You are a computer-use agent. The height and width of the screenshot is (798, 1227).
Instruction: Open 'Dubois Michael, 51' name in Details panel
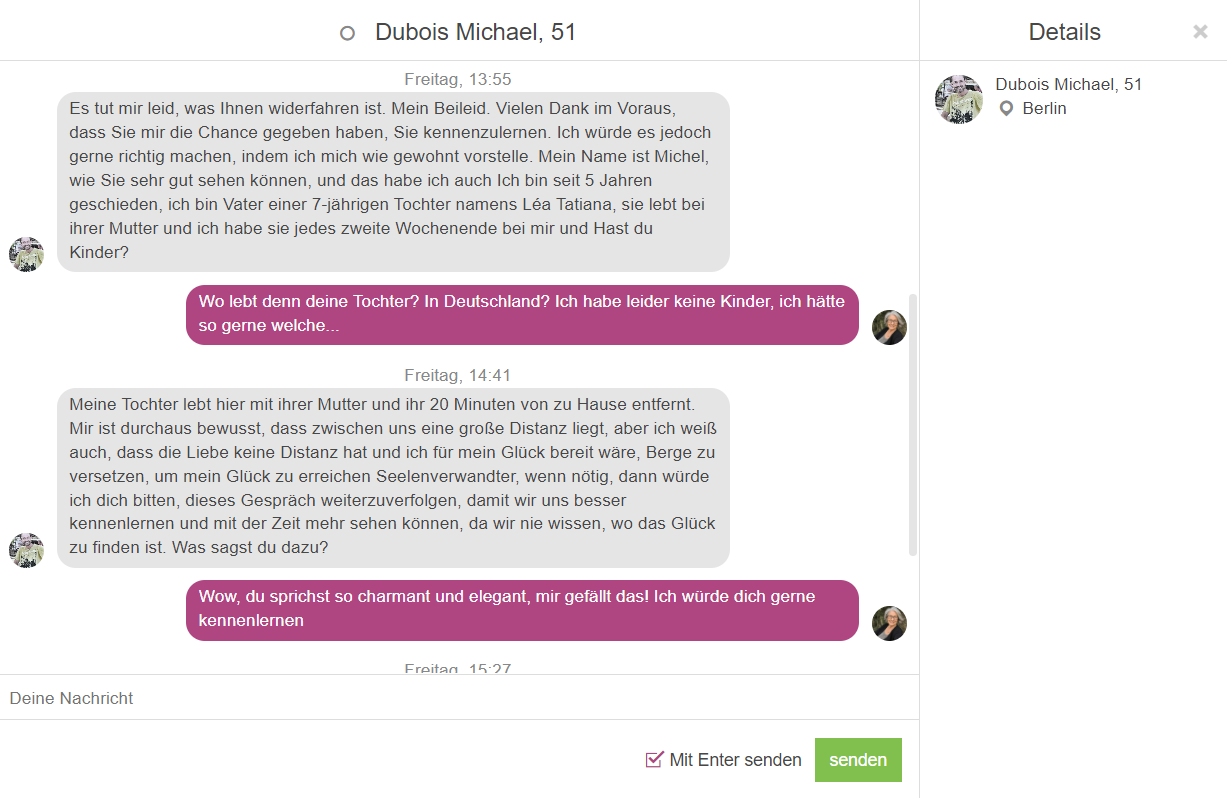1069,84
